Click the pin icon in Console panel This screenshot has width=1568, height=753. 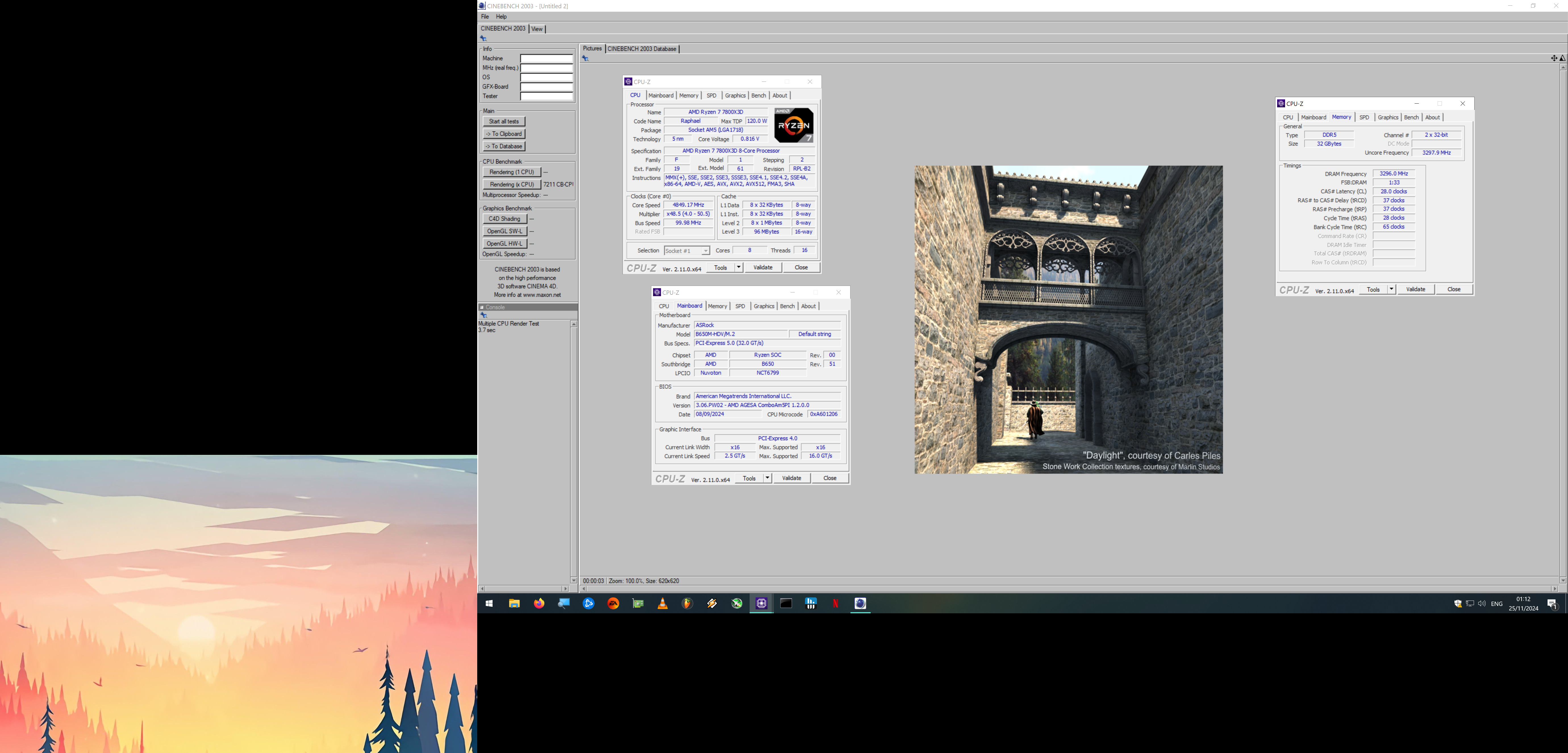484,315
